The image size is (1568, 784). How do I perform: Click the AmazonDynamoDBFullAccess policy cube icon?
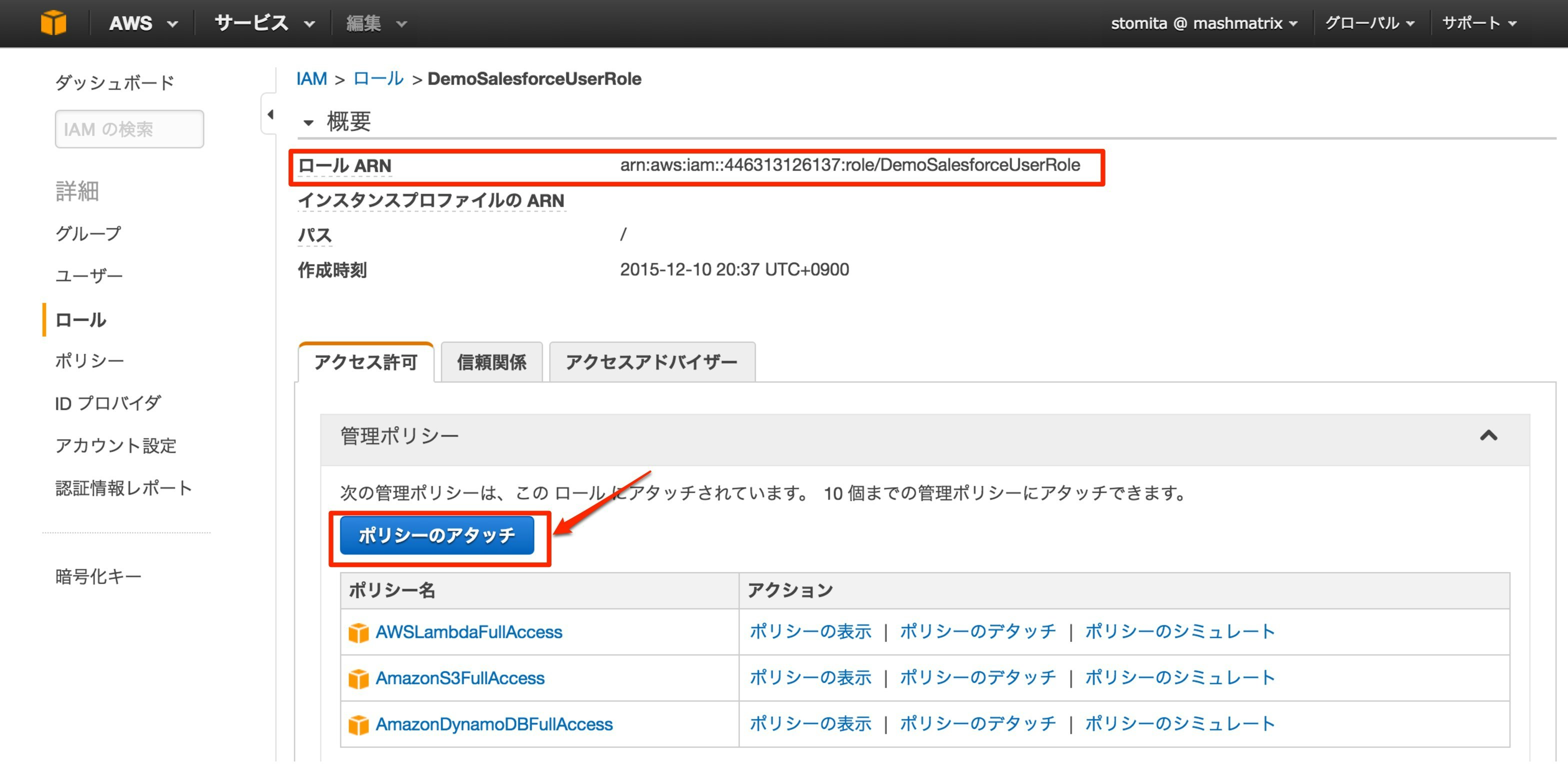[358, 725]
